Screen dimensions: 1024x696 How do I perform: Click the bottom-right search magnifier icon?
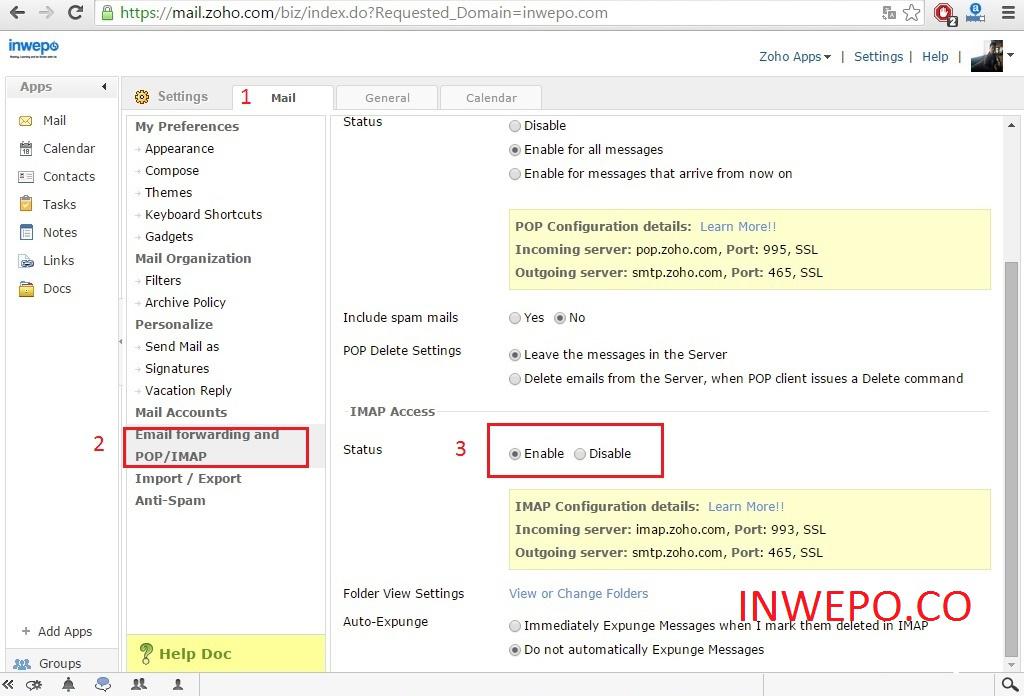(1010, 684)
